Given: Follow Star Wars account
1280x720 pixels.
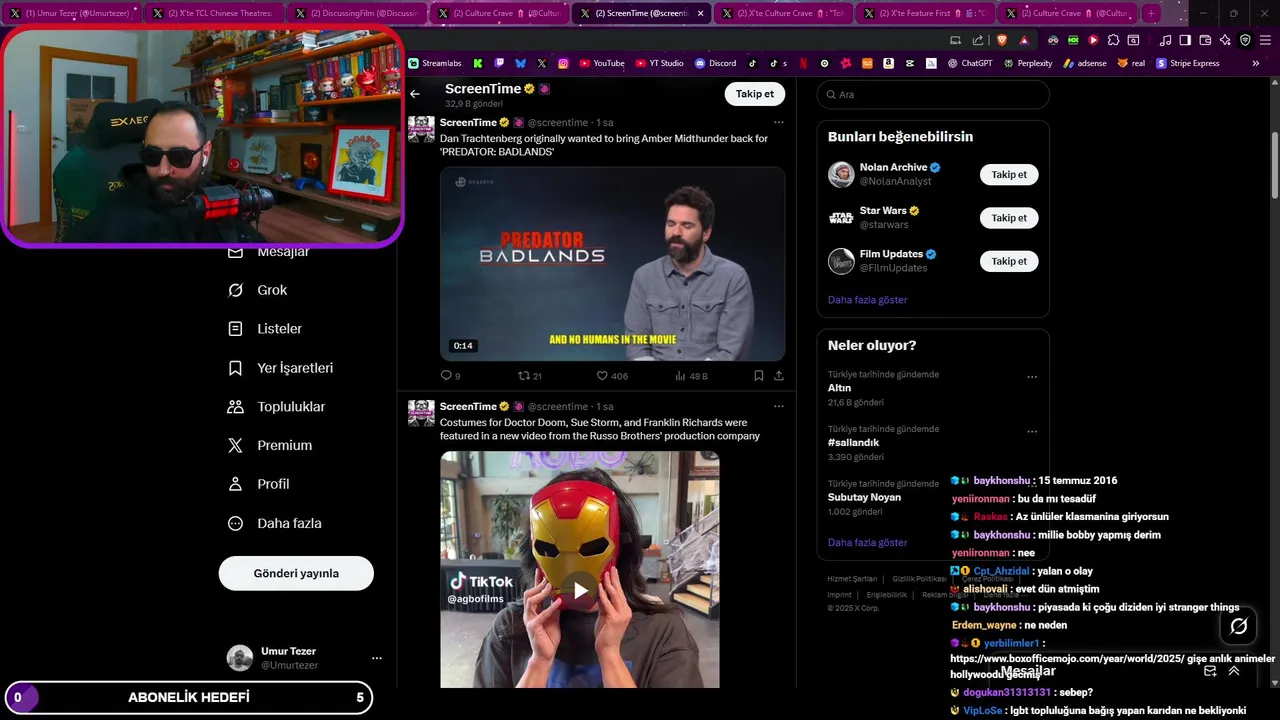Looking at the screenshot, I should pyautogui.click(x=1009, y=218).
